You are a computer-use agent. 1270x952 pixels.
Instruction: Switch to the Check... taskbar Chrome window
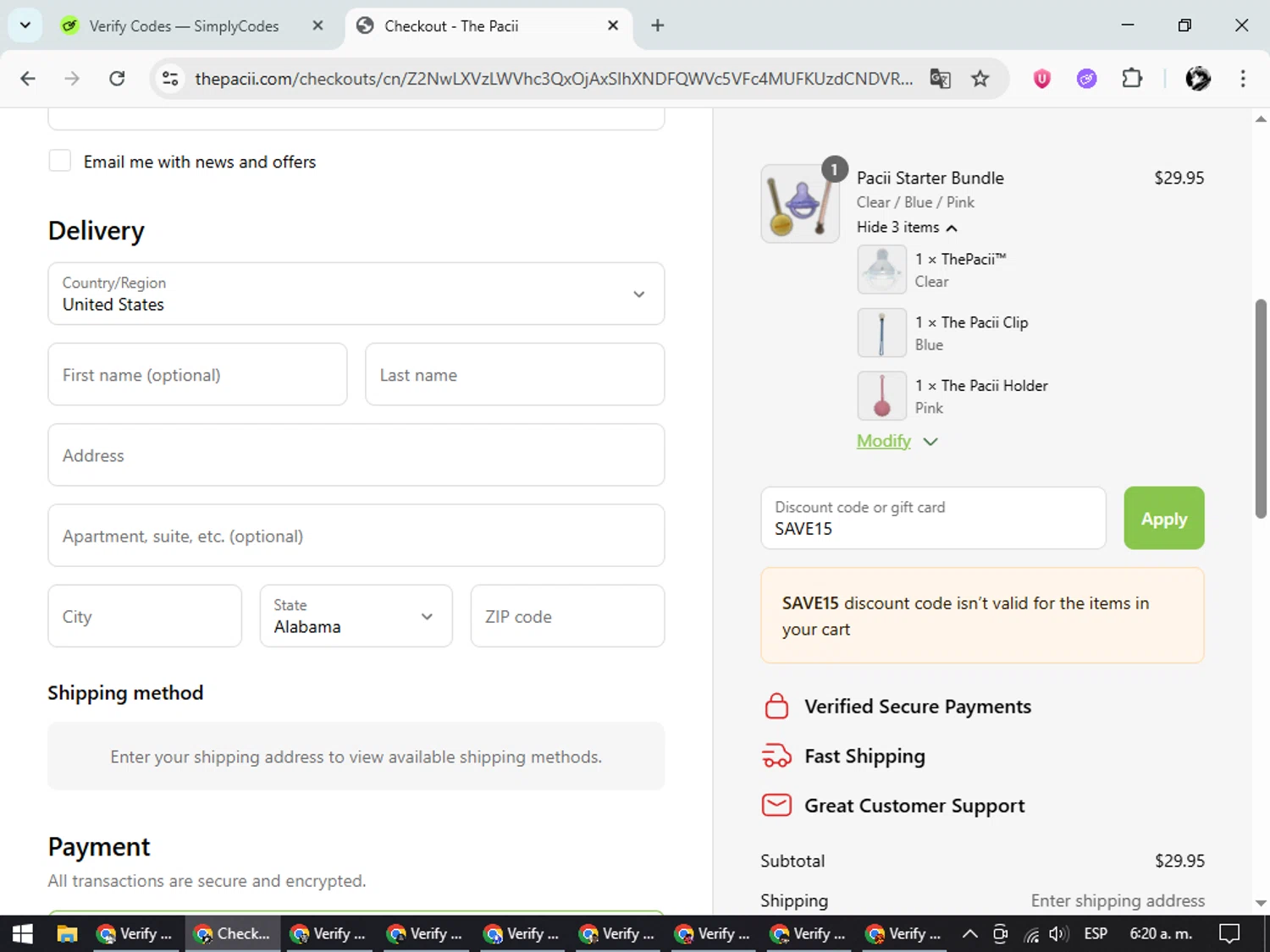pyautogui.click(x=232, y=933)
